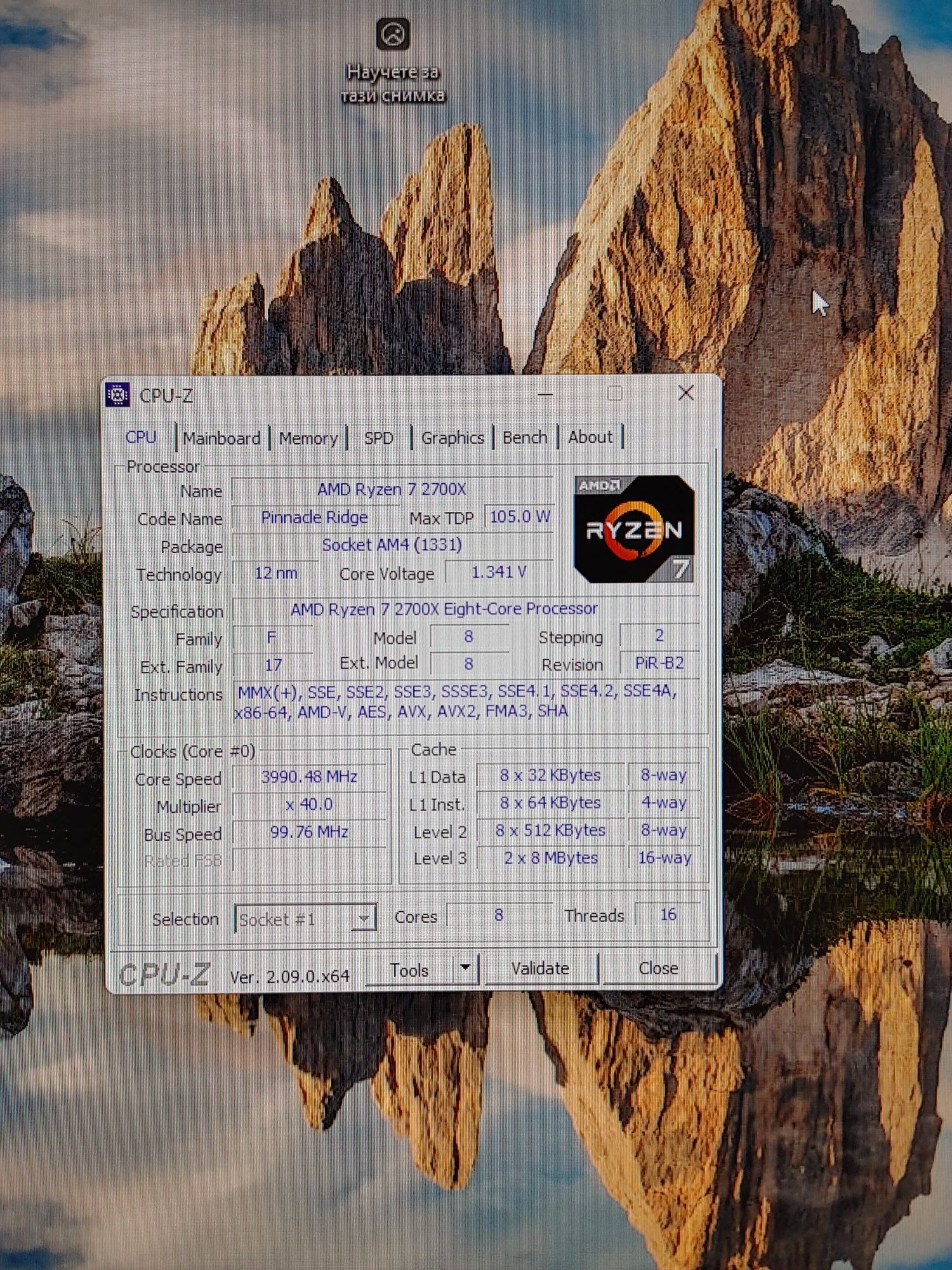Switch to the Mainboard tab
952x1270 pixels.
click(221, 438)
